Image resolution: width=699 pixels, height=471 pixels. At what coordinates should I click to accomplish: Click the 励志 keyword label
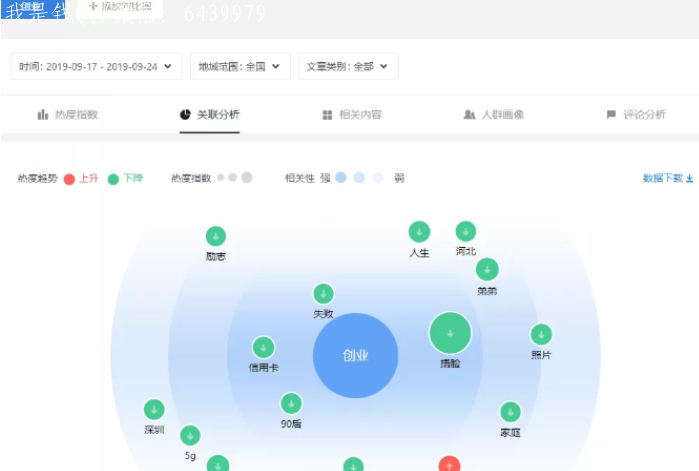[216, 256]
